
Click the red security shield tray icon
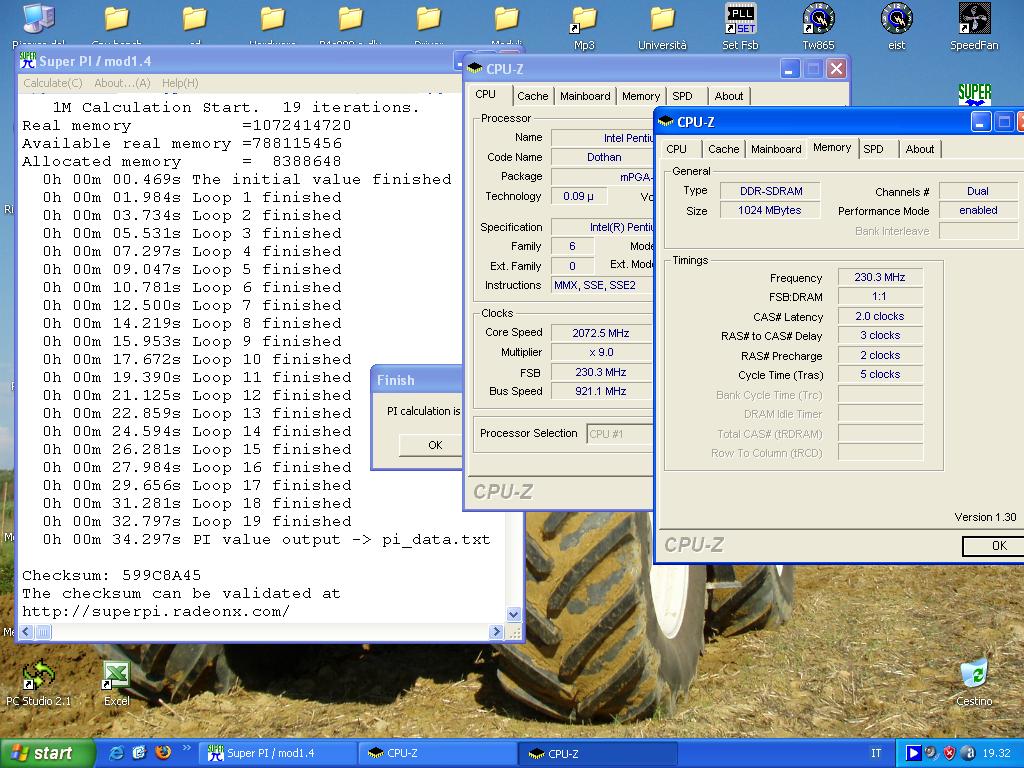(950, 754)
